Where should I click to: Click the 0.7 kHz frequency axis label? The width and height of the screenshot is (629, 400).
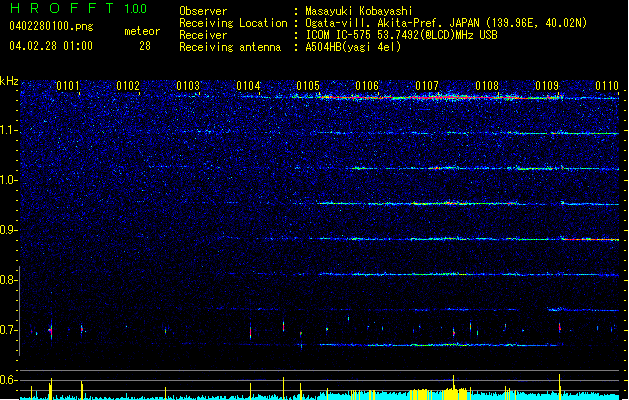(8, 330)
